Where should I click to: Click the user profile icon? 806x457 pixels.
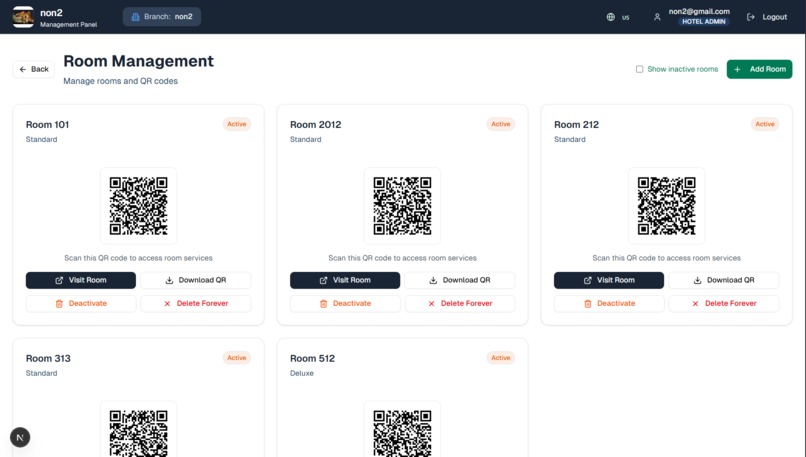pos(657,17)
